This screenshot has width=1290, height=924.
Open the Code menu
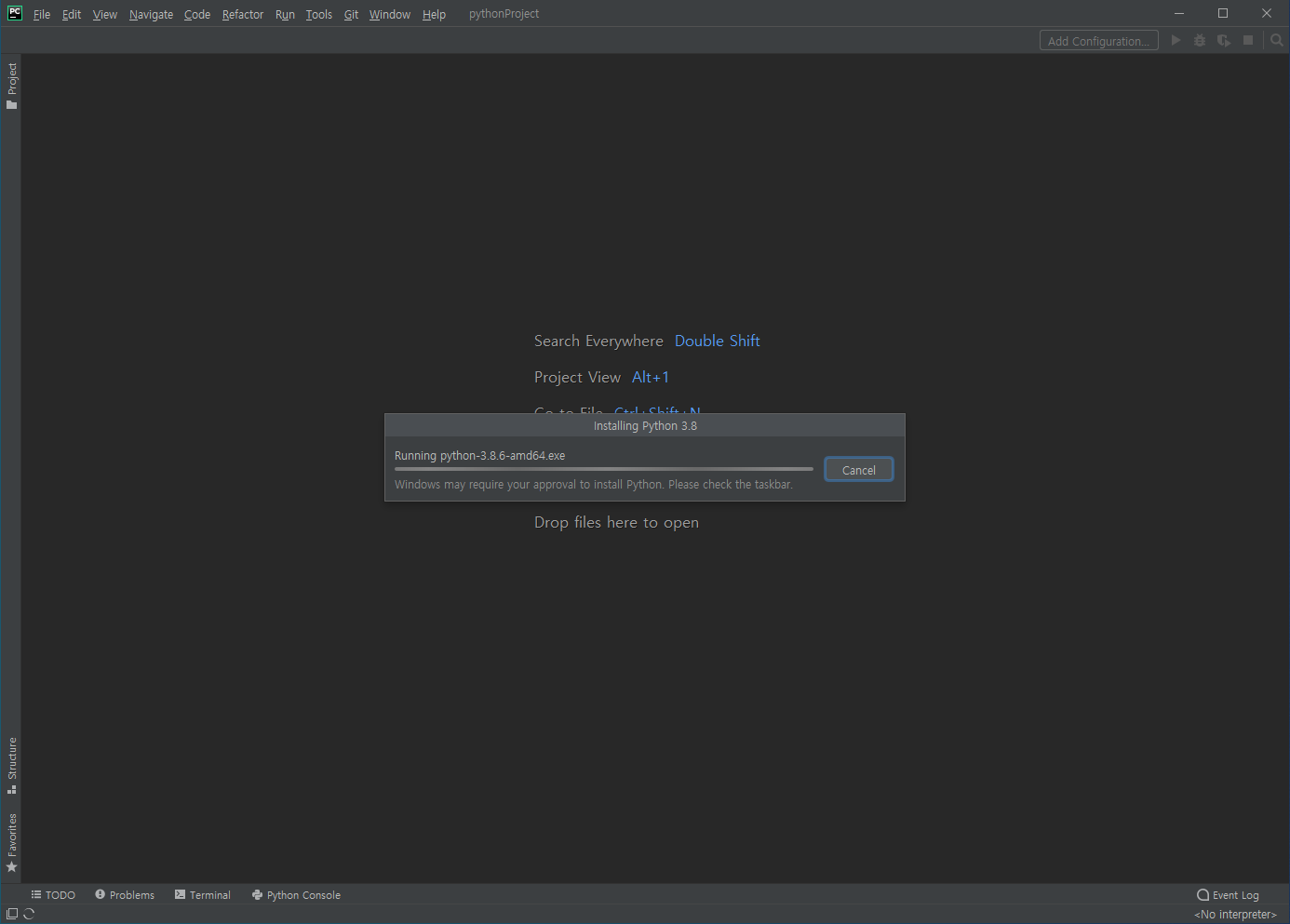(x=197, y=14)
